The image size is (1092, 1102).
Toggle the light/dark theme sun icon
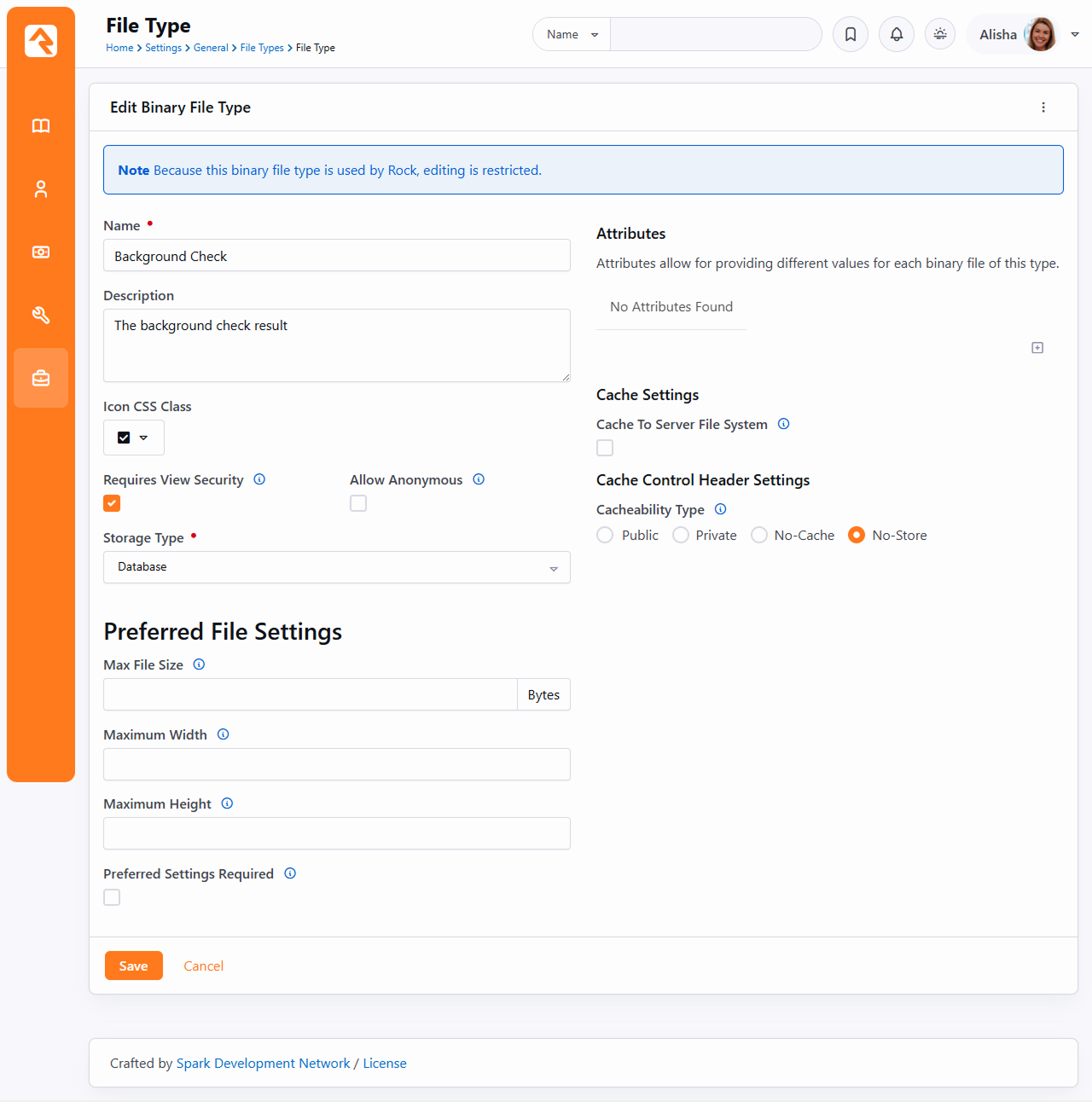point(940,34)
